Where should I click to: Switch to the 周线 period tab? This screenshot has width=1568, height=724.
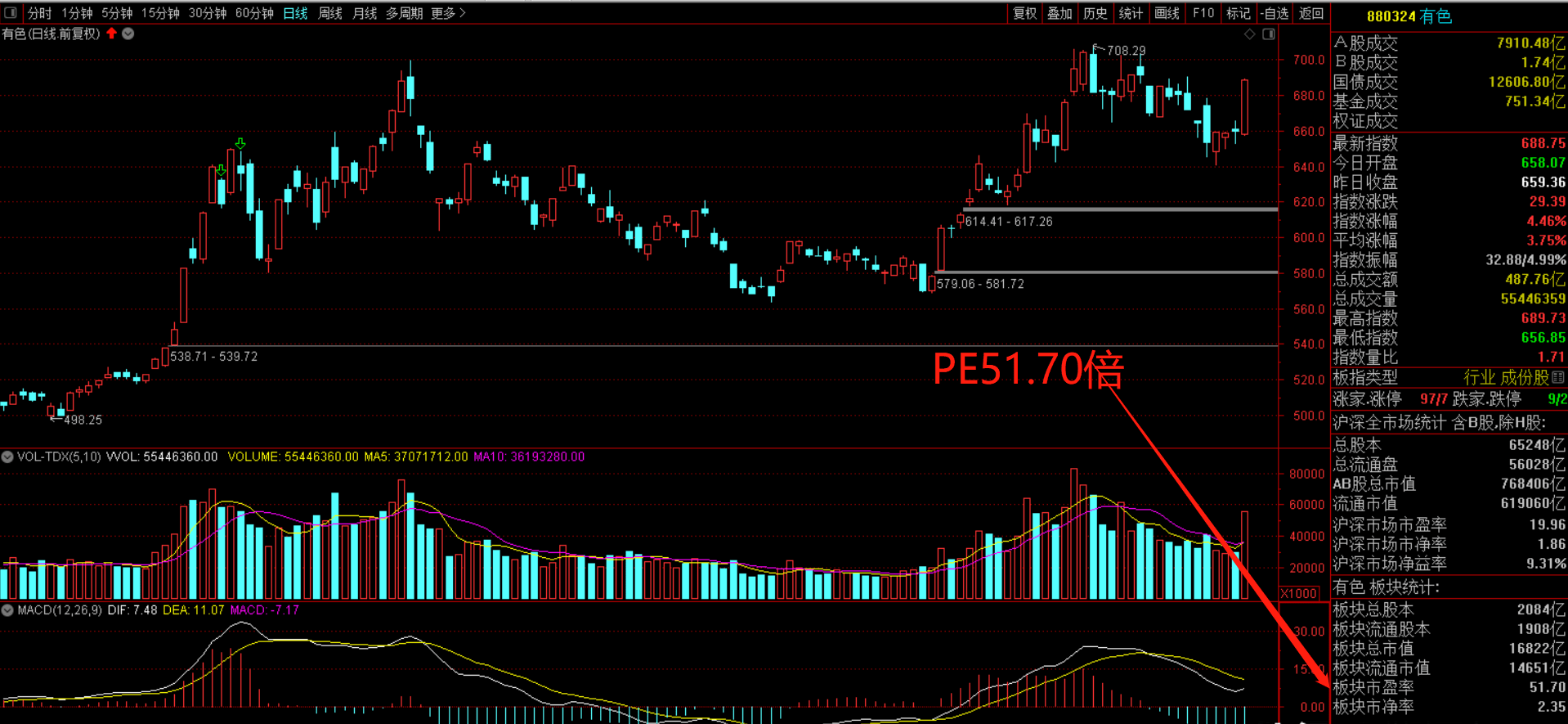[x=329, y=13]
